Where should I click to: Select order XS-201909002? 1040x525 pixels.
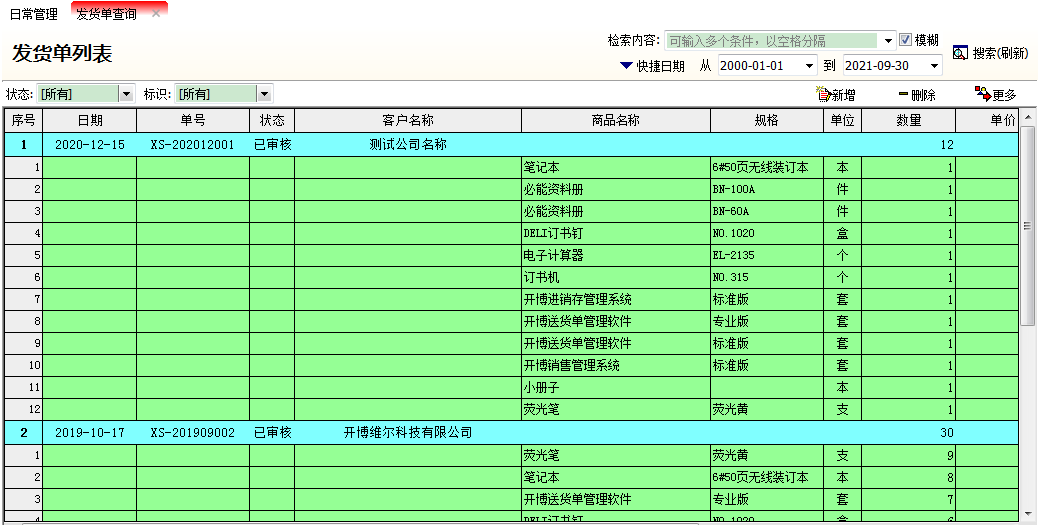pyautogui.click(x=192, y=432)
